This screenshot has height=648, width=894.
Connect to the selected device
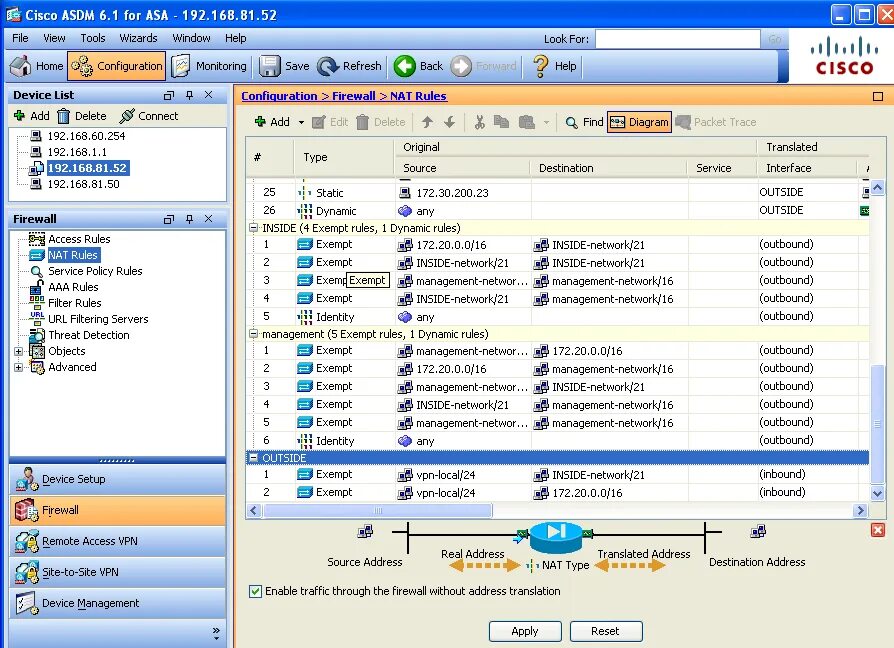149,116
